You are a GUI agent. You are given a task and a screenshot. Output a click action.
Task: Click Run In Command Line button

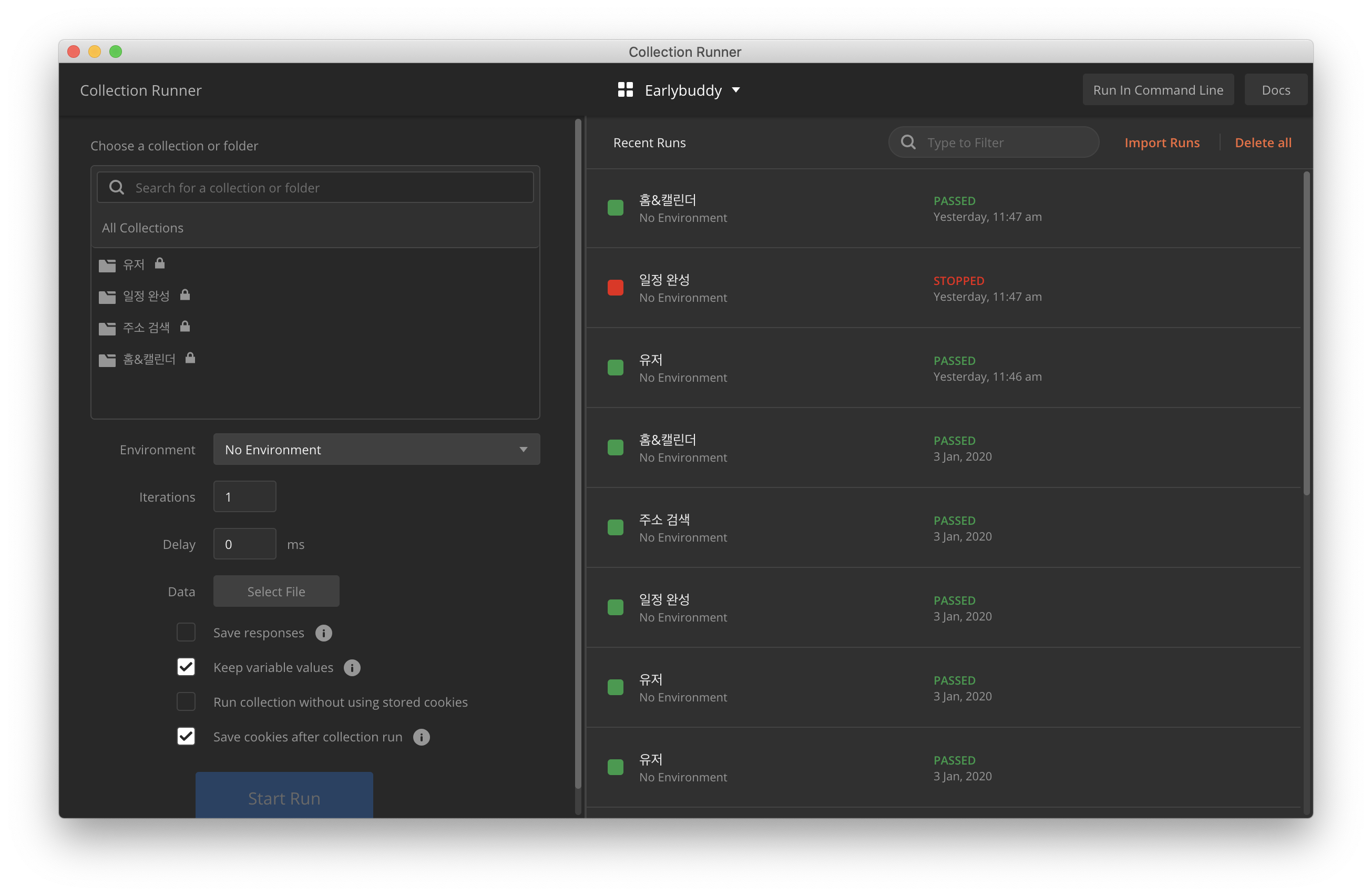pos(1158,90)
